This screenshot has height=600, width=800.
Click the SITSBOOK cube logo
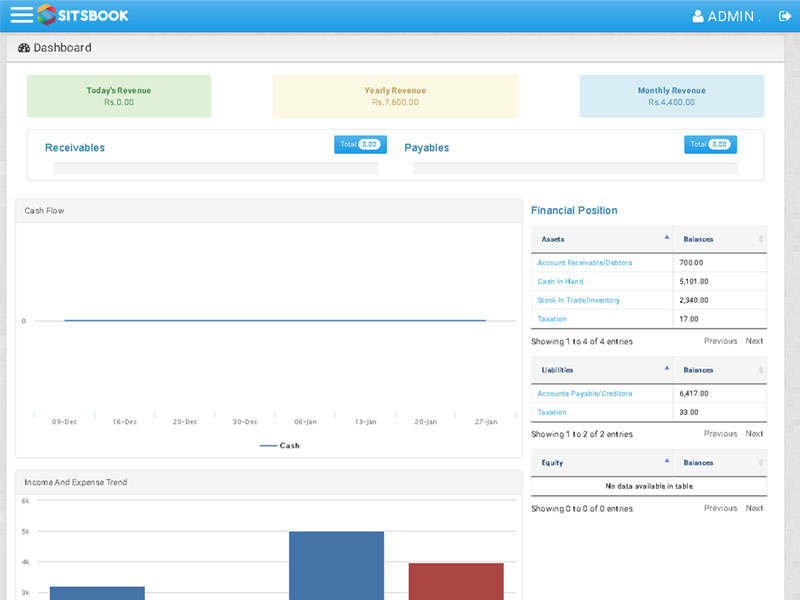pyautogui.click(x=47, y=15)
